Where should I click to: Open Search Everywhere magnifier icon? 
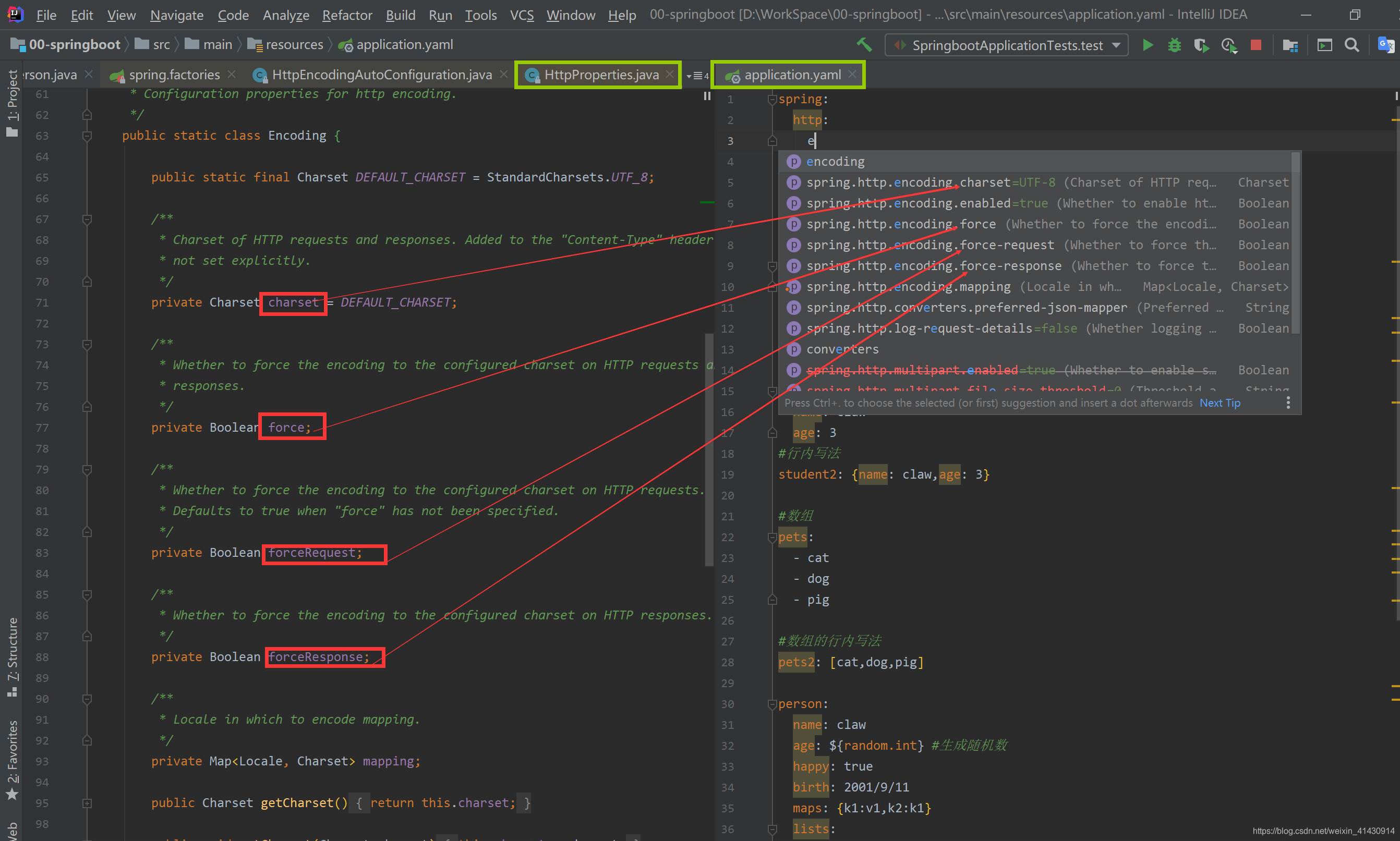pos(1352,45)
